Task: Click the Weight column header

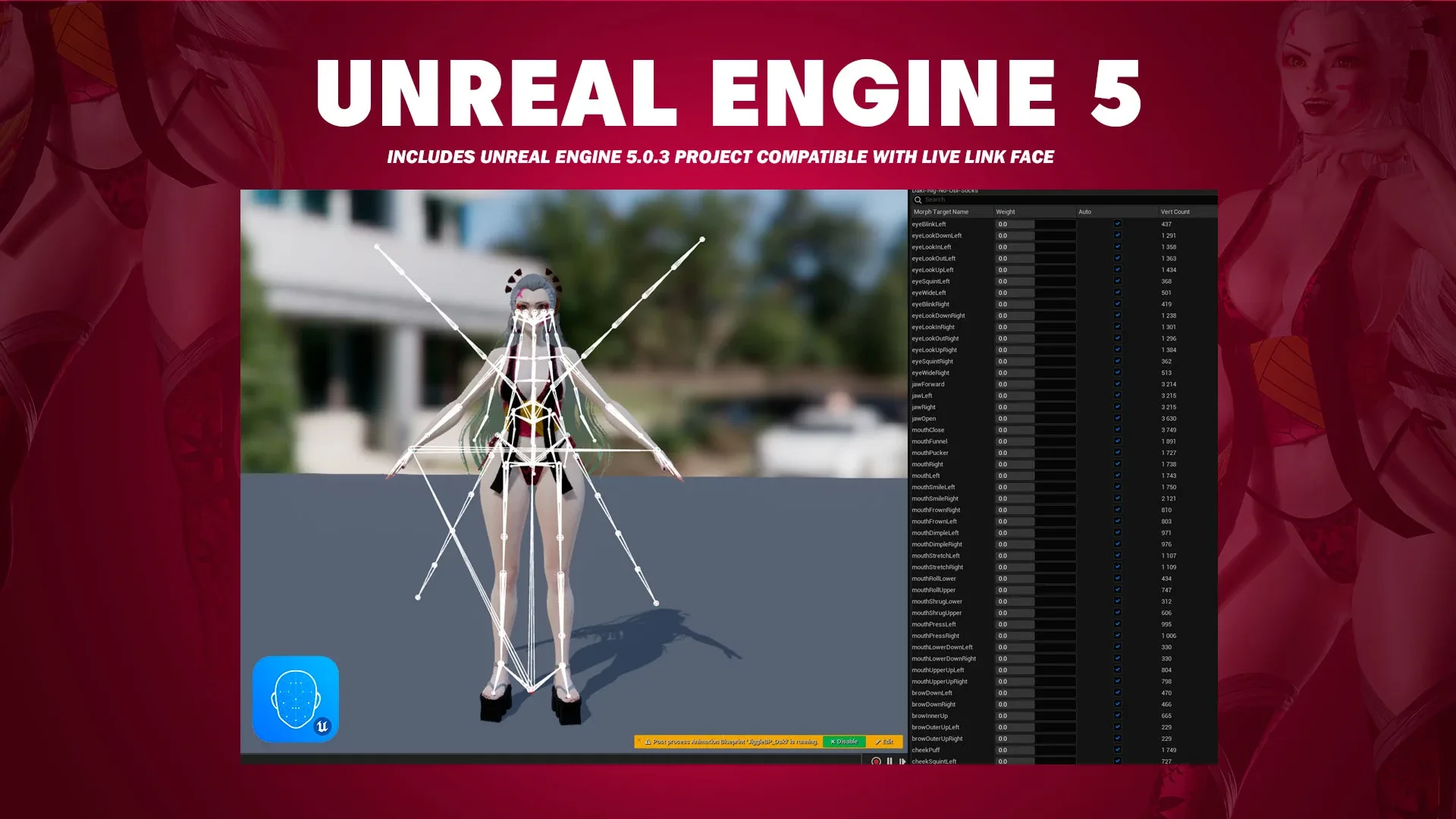Action: 1005,212
